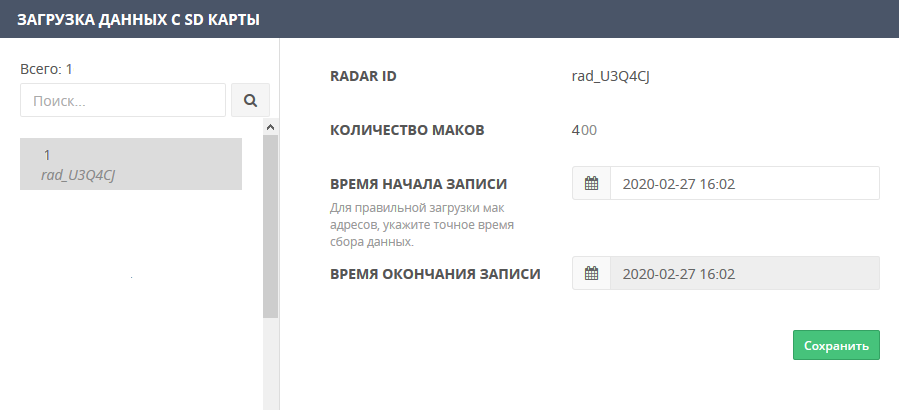Click the Время начала записи label
This screenshot has width=899, height=410.
418,184
